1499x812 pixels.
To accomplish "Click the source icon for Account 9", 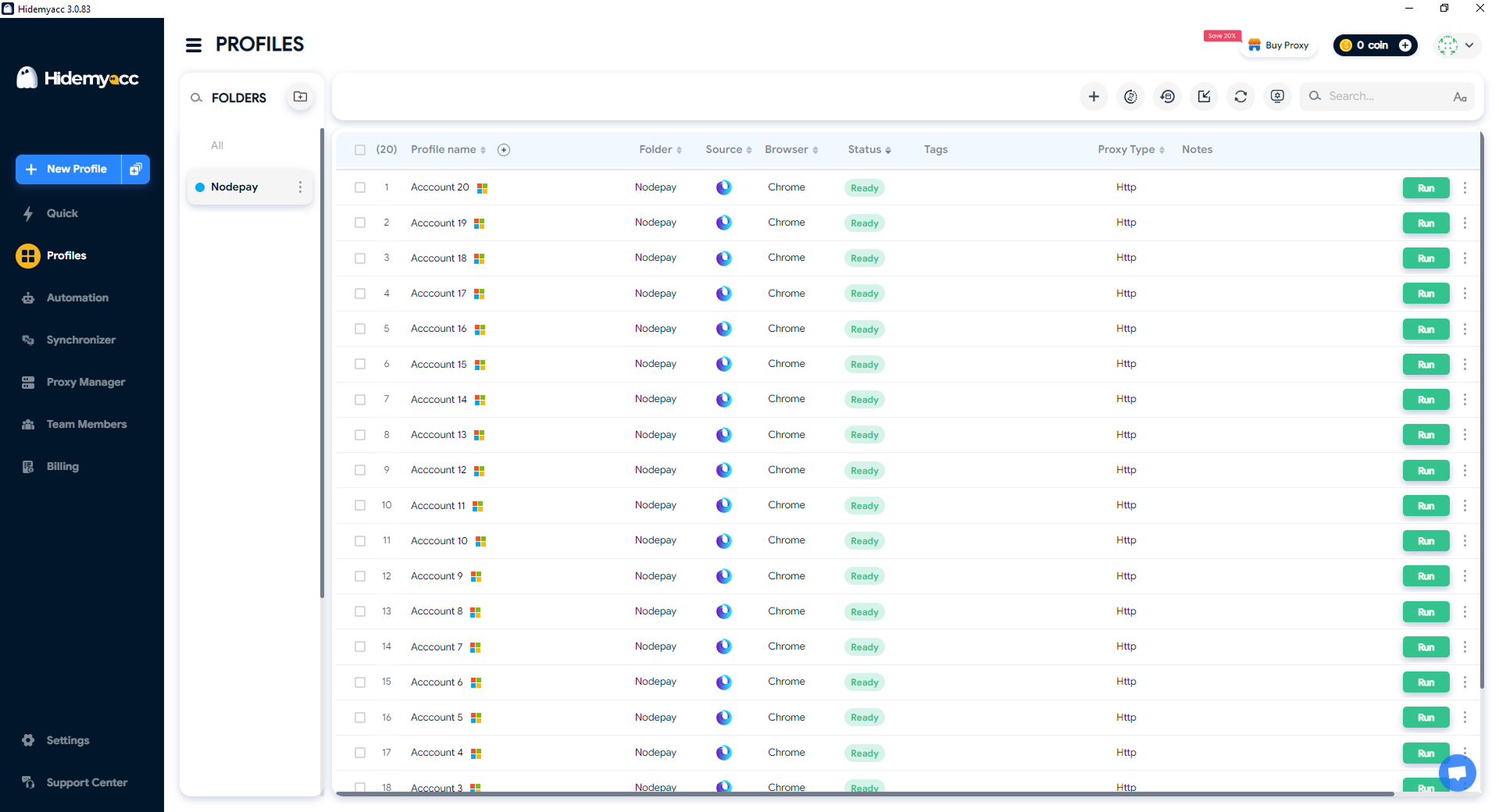I will pyautogui.click(x=724, y=576).
